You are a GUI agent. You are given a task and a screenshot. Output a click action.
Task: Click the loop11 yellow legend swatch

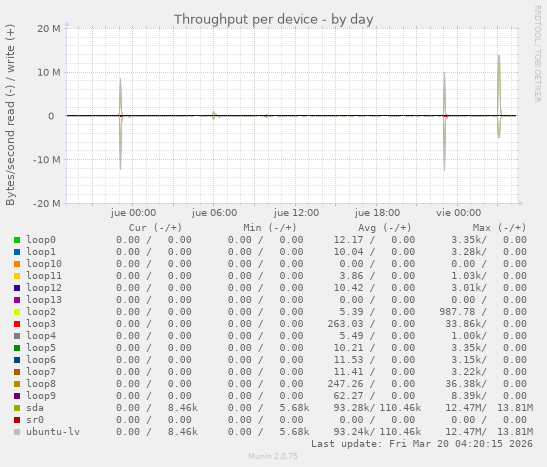[x=17, y=276]
